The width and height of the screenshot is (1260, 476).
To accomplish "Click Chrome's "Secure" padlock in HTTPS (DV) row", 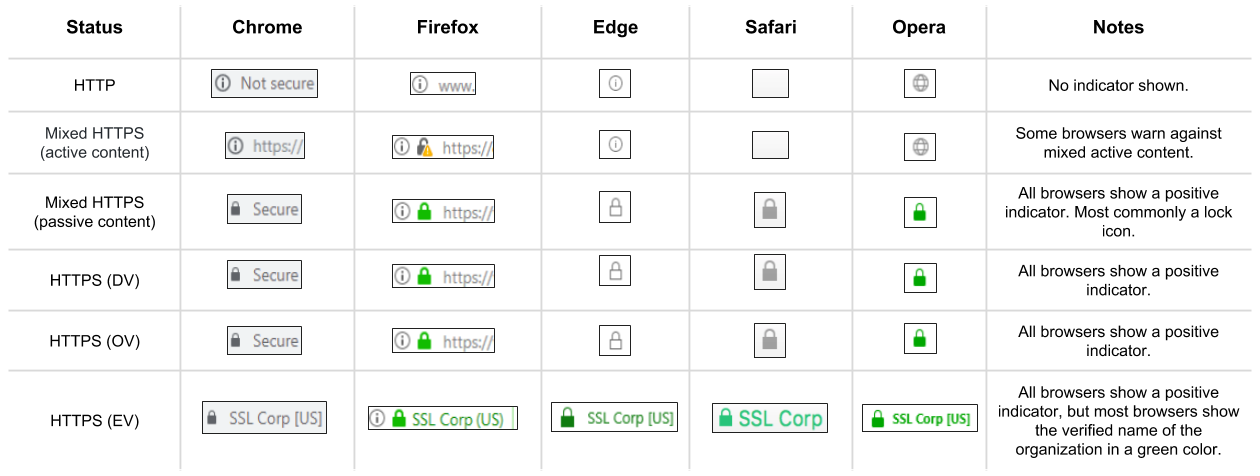I will (x=264, y=275).
